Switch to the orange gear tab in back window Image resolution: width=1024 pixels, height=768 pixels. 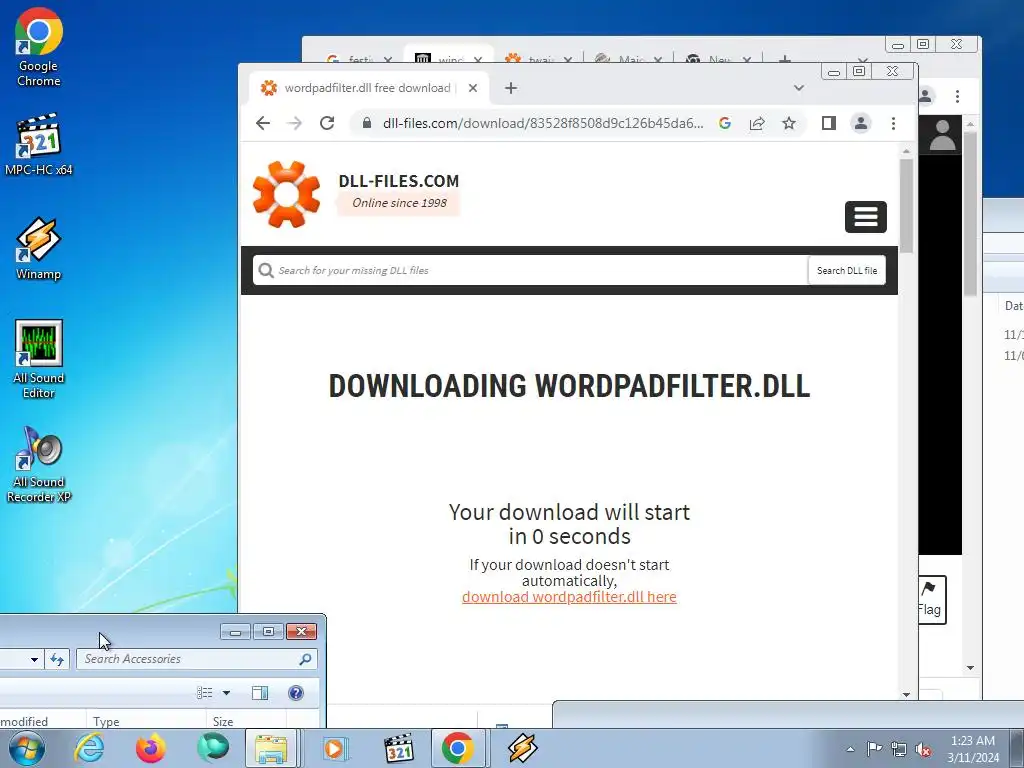(x=537, y=59)
